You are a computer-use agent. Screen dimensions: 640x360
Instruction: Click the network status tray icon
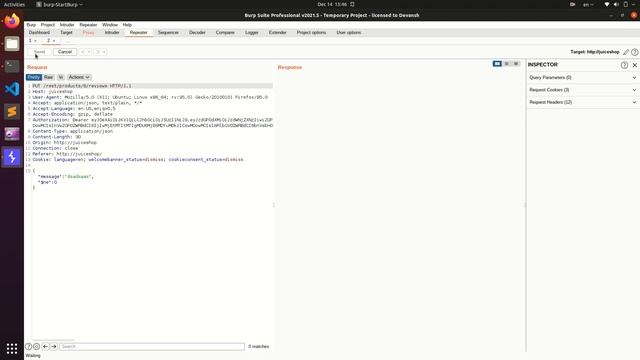(607, 4)
